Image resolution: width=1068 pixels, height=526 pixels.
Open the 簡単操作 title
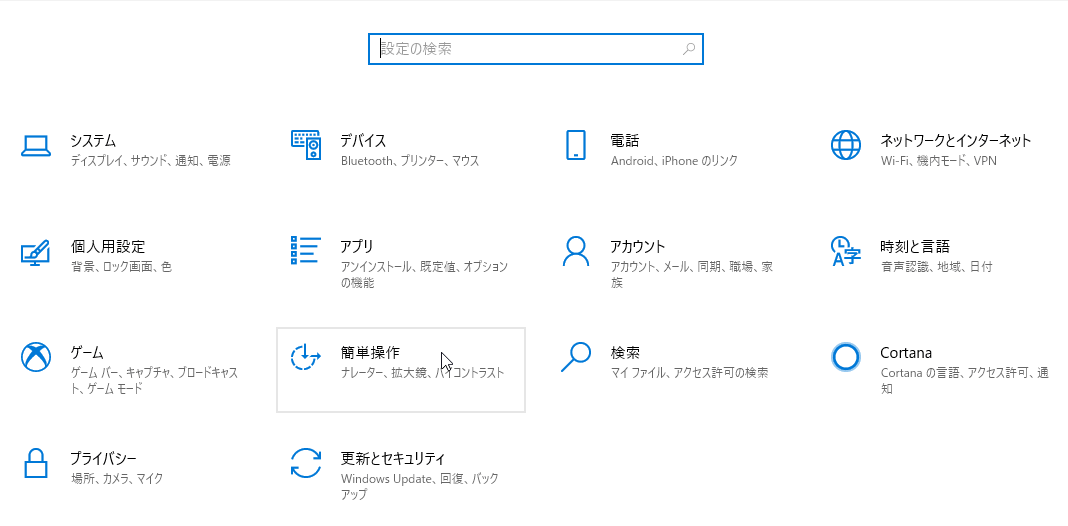pyautogui.click(x=371, y=353)
